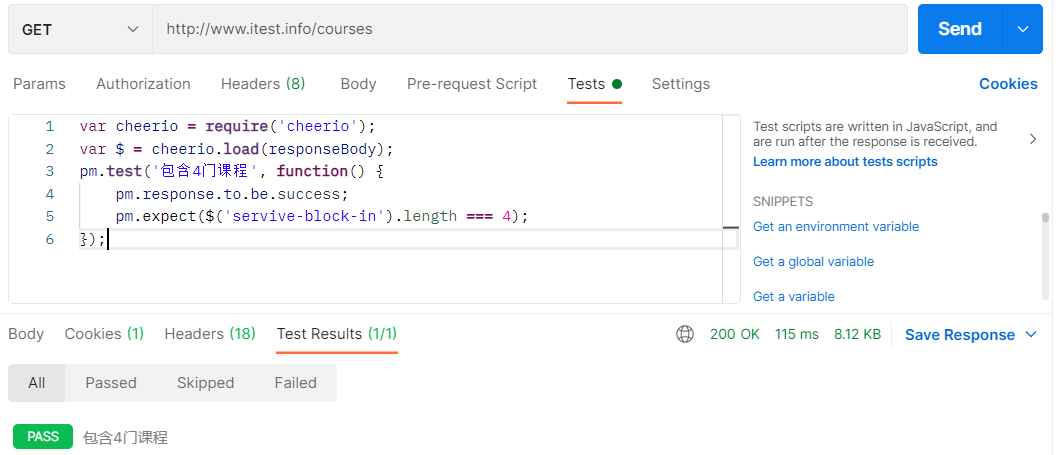
Task: Filter test results by Failed
Action: click(x=295, y=383)
